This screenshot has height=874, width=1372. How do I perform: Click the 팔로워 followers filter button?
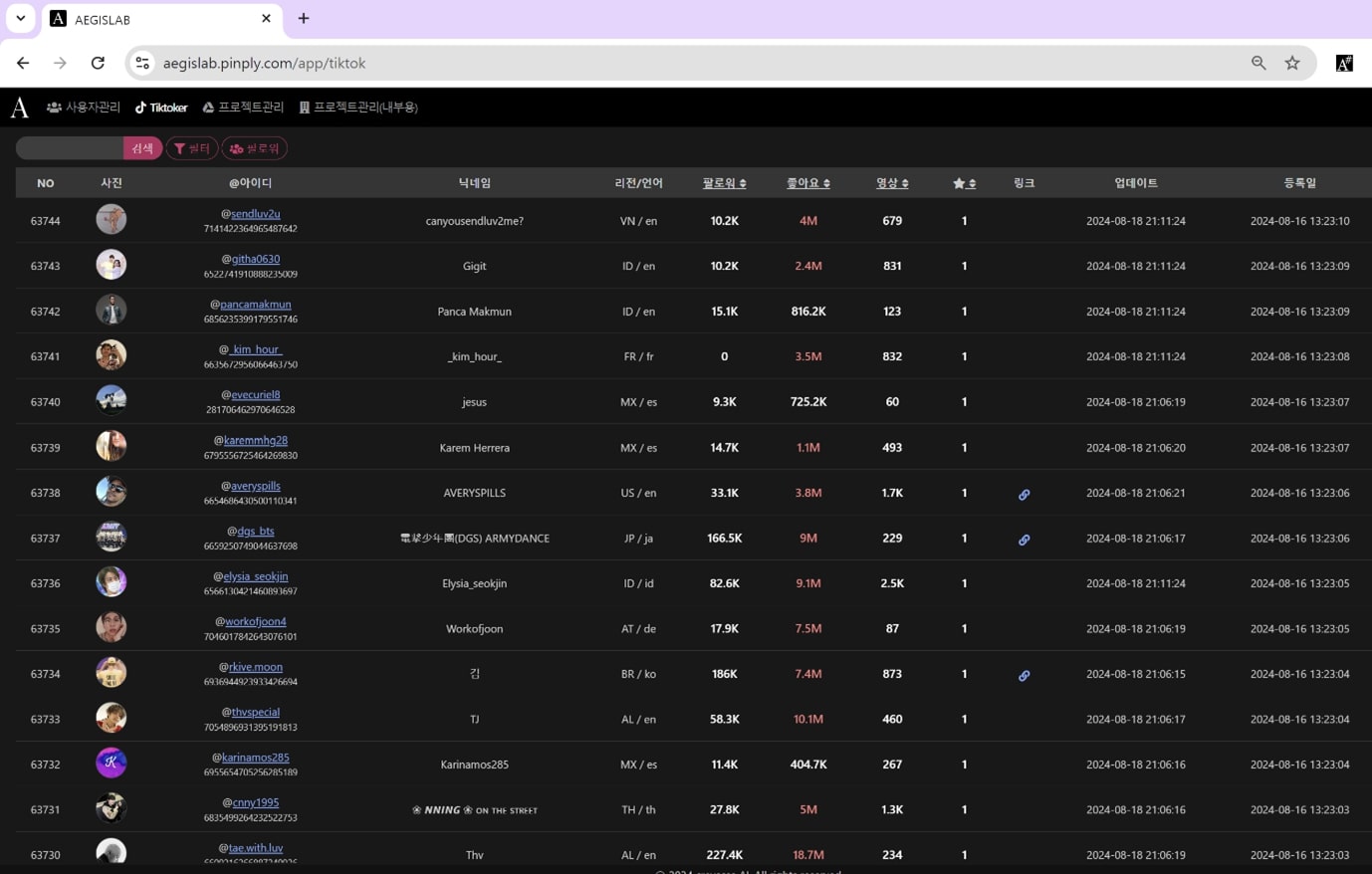[x=255, y=148]
